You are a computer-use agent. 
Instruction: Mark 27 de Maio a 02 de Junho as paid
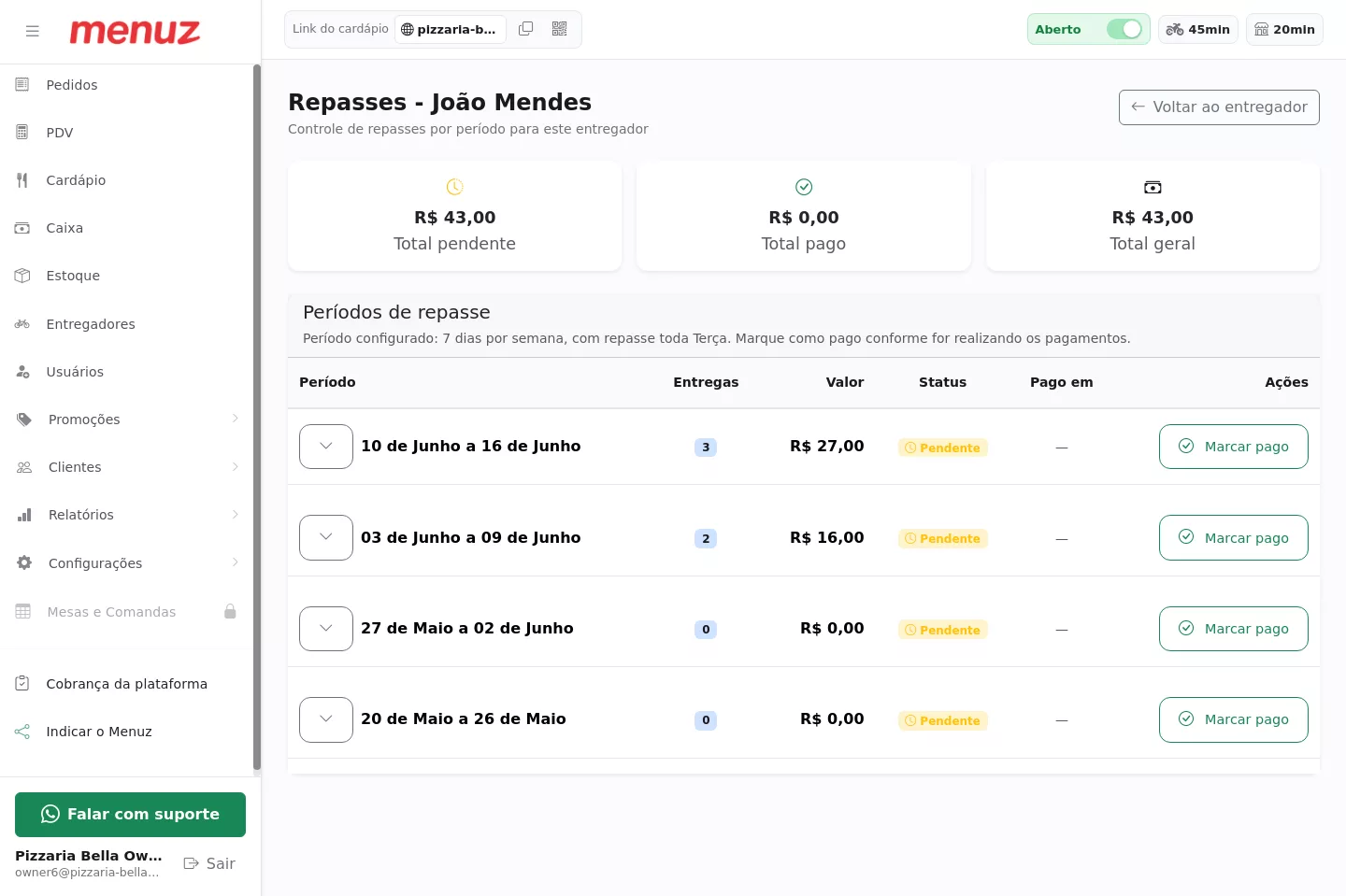click(1234, 629)
